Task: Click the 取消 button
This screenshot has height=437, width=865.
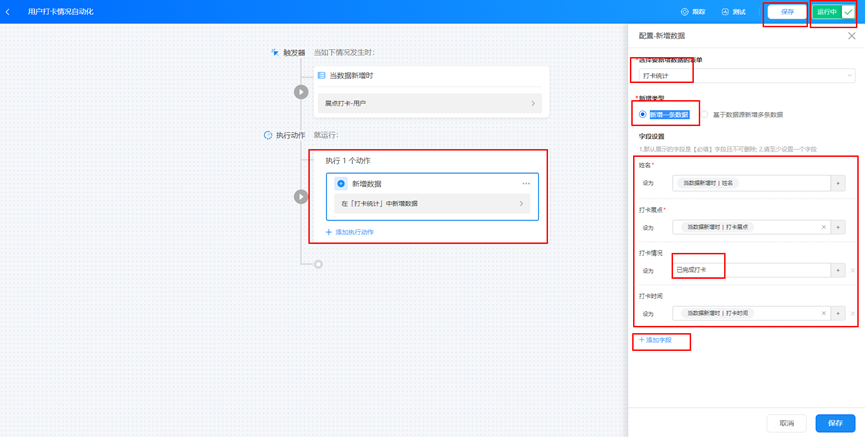Action: pos(787,423)
